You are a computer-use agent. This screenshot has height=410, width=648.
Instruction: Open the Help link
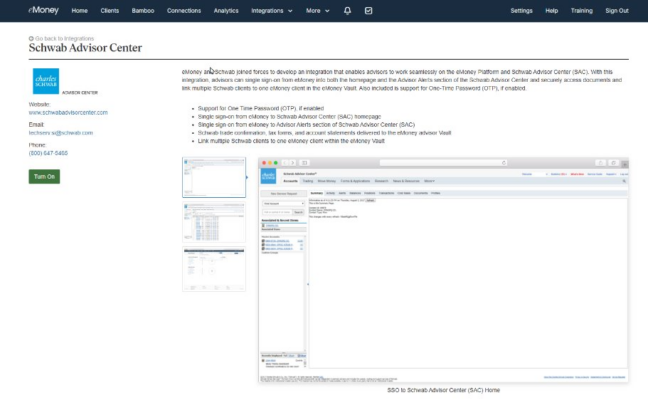[x=551, y=11]
